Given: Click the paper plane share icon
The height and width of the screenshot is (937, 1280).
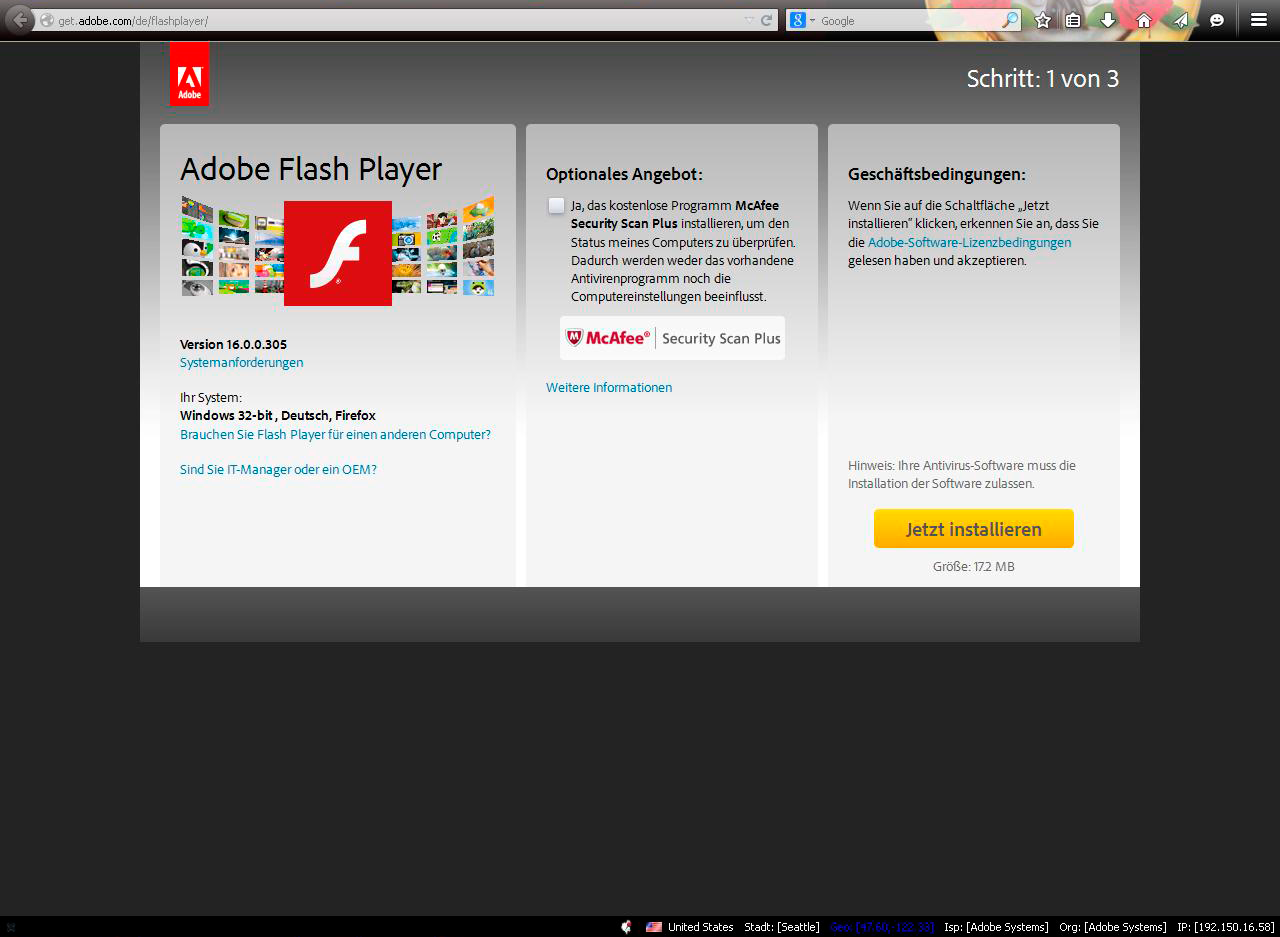Looking at the screenshot, I should [1181, 20].
